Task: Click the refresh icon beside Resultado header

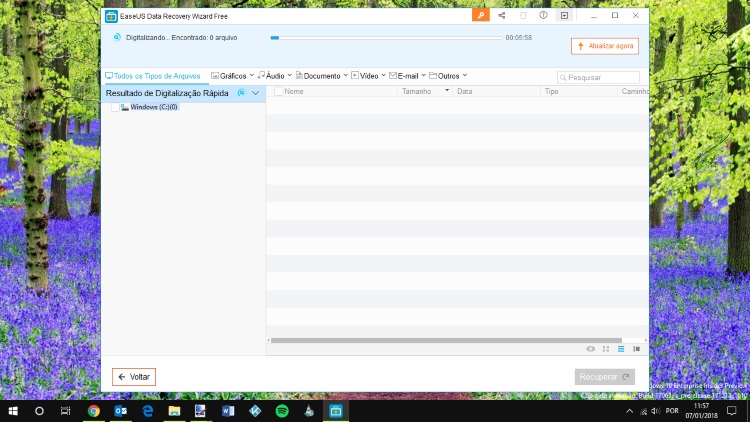Action: point(241,93)
